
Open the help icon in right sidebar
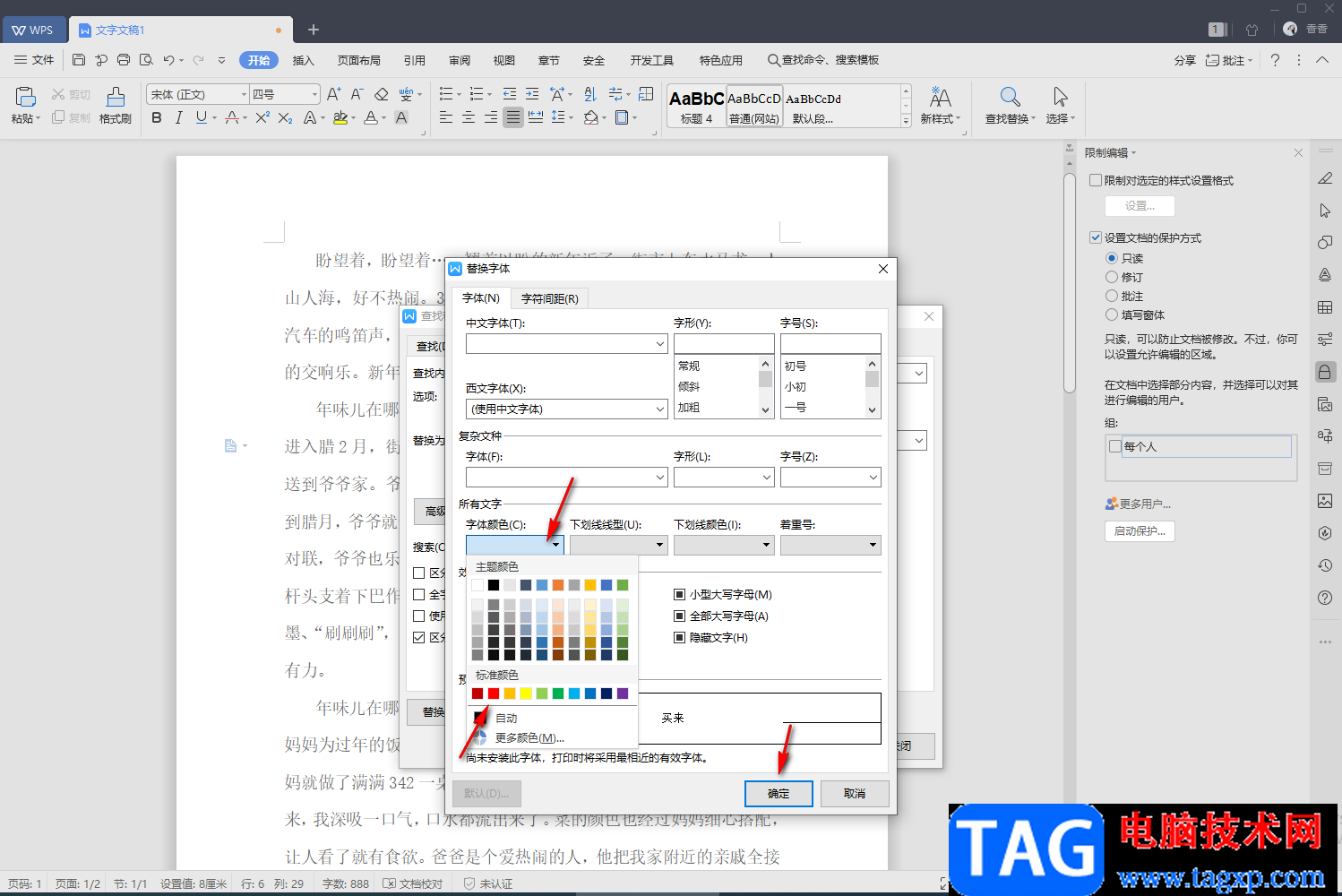[1325, 598]
